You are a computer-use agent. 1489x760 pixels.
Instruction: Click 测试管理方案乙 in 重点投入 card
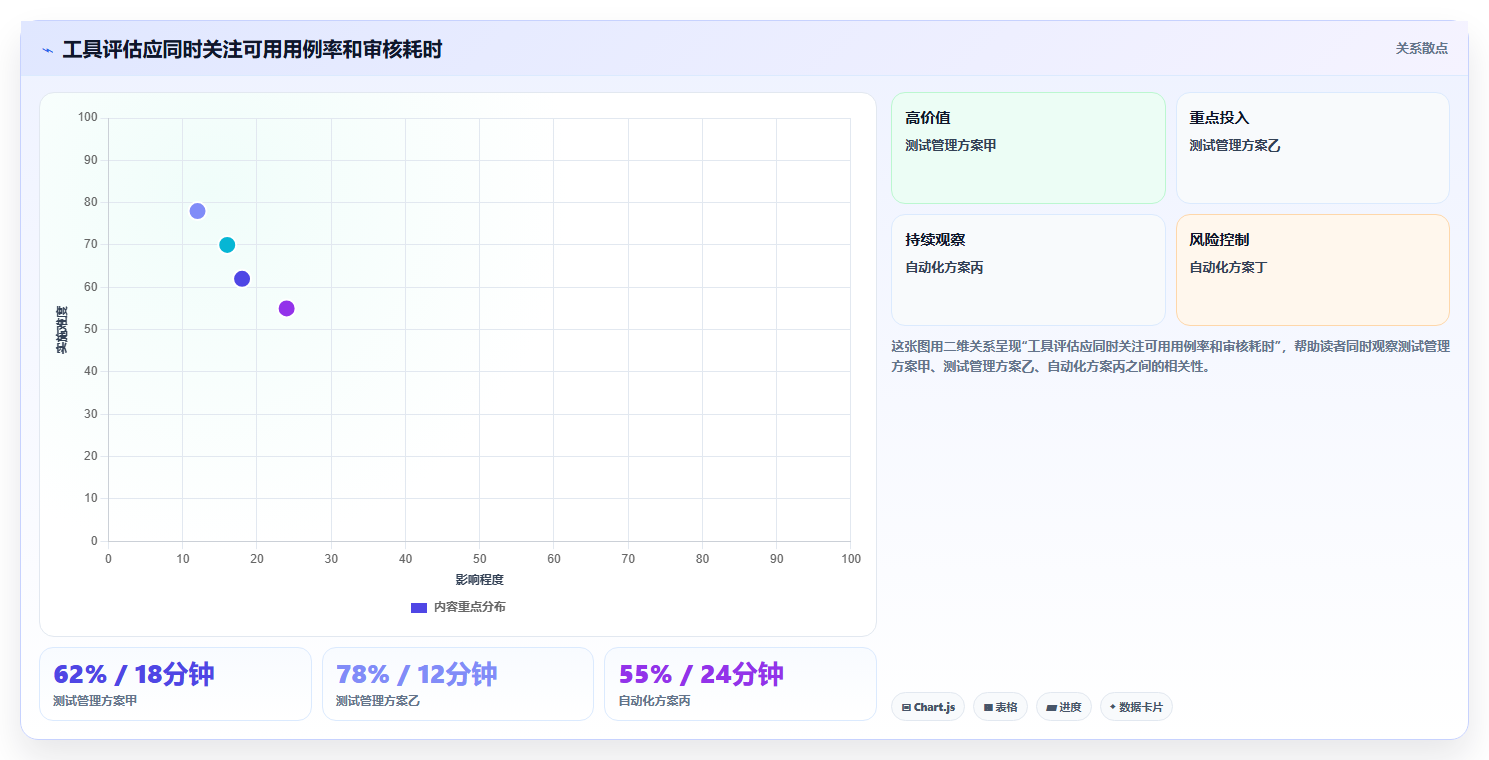point(1235,145)
